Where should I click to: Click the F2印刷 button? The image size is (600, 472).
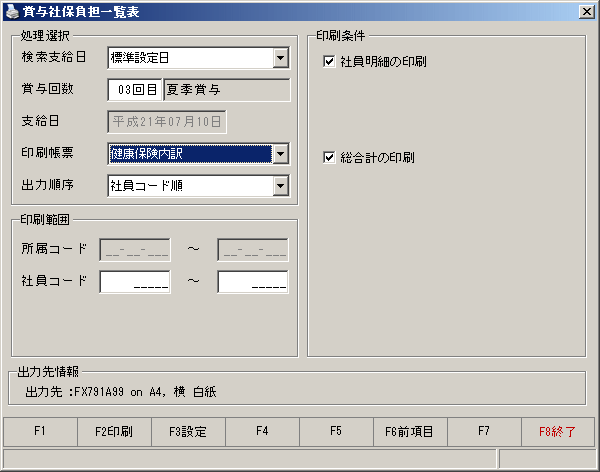pos(114,432)
